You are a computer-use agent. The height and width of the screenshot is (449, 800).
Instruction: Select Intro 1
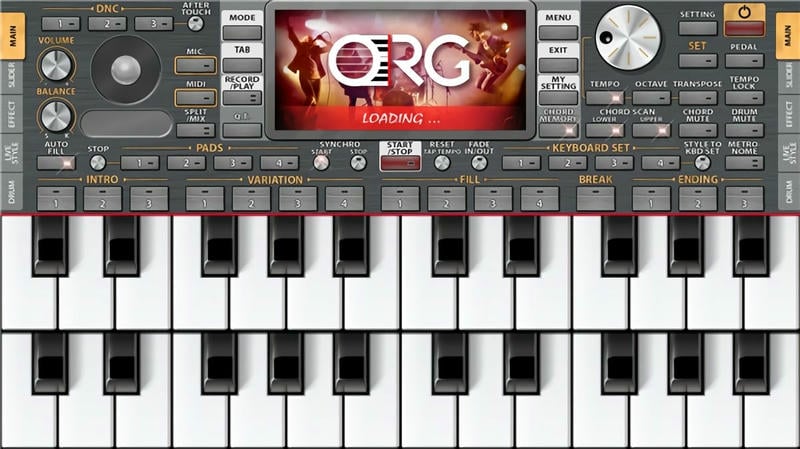click(56, 198)
